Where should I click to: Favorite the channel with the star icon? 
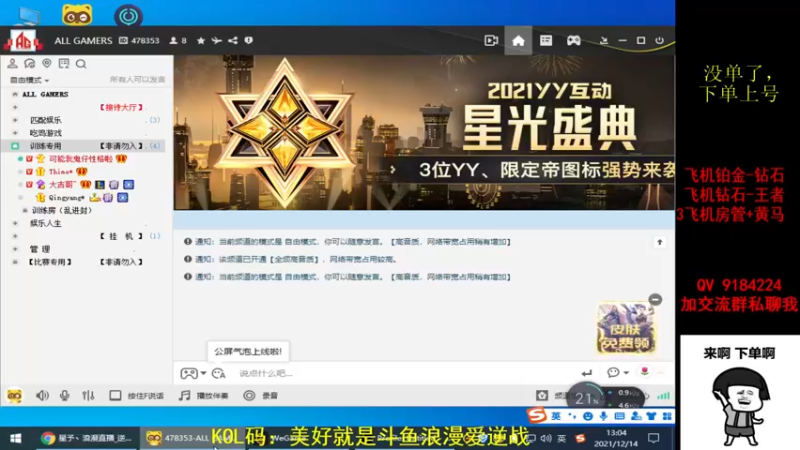[201, 40]
